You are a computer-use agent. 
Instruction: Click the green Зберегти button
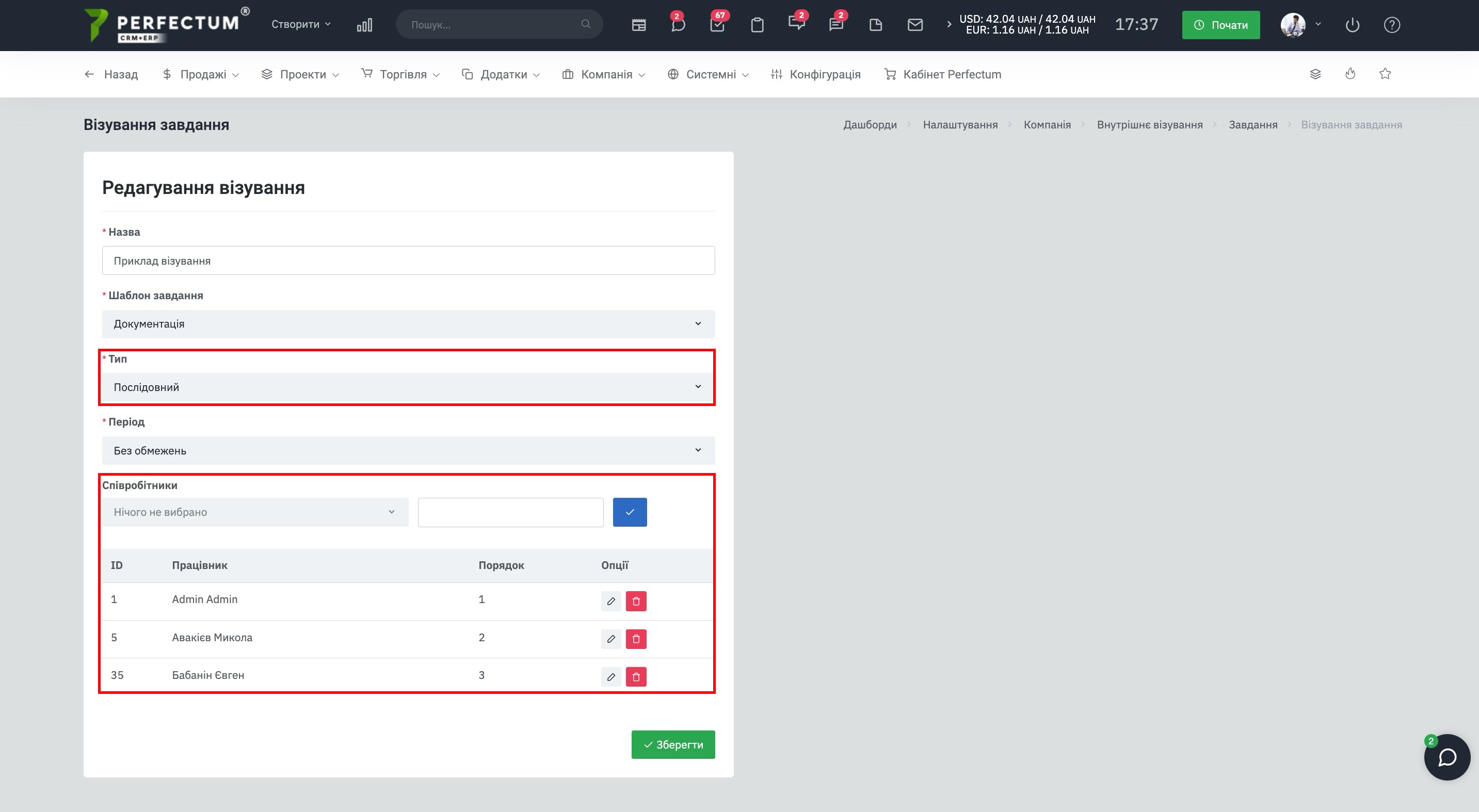pos(673,744)
